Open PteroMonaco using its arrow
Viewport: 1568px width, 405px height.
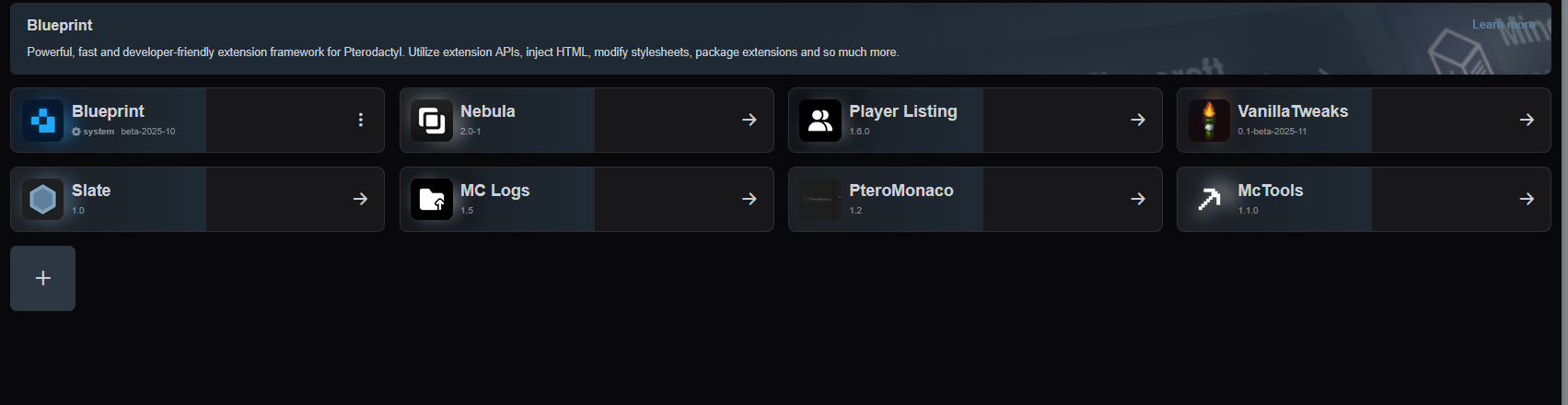tap(1138, 199)
